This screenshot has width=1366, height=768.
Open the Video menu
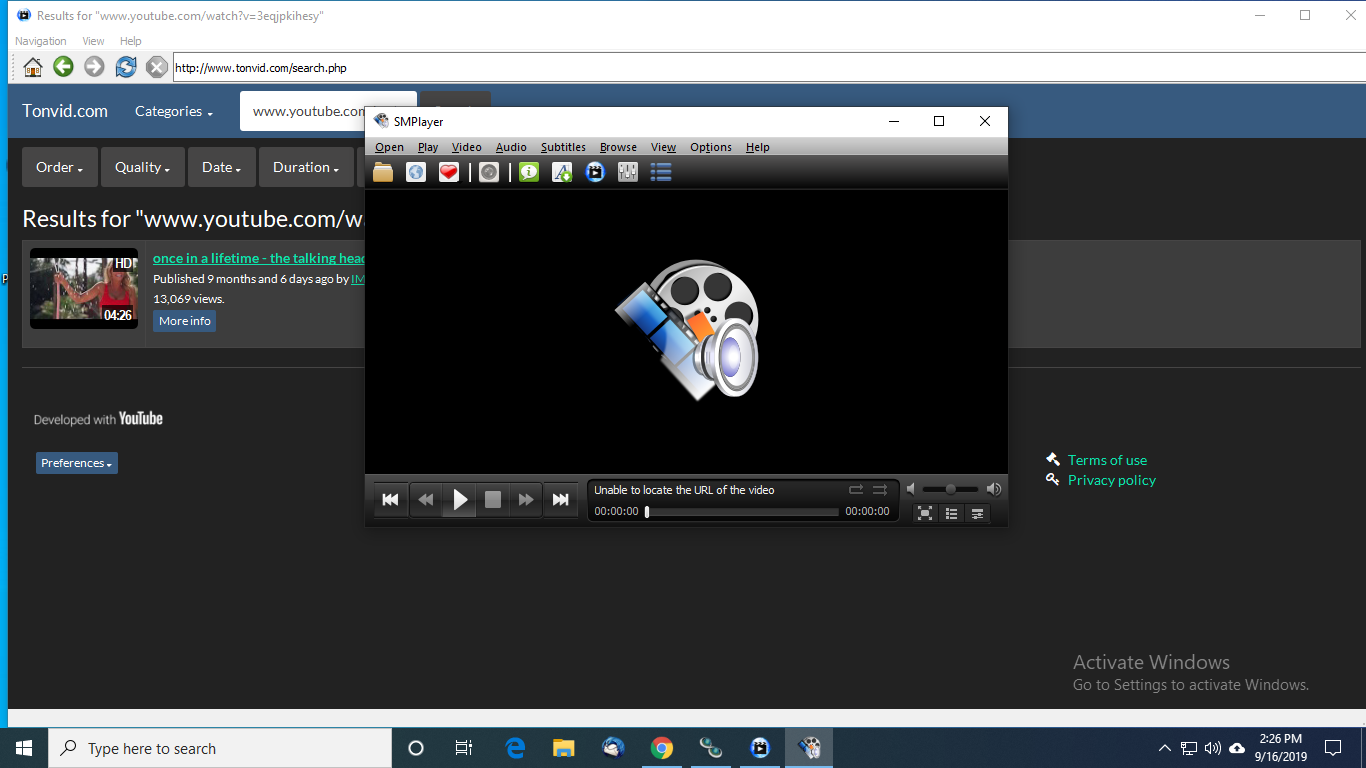pos(466,147)
